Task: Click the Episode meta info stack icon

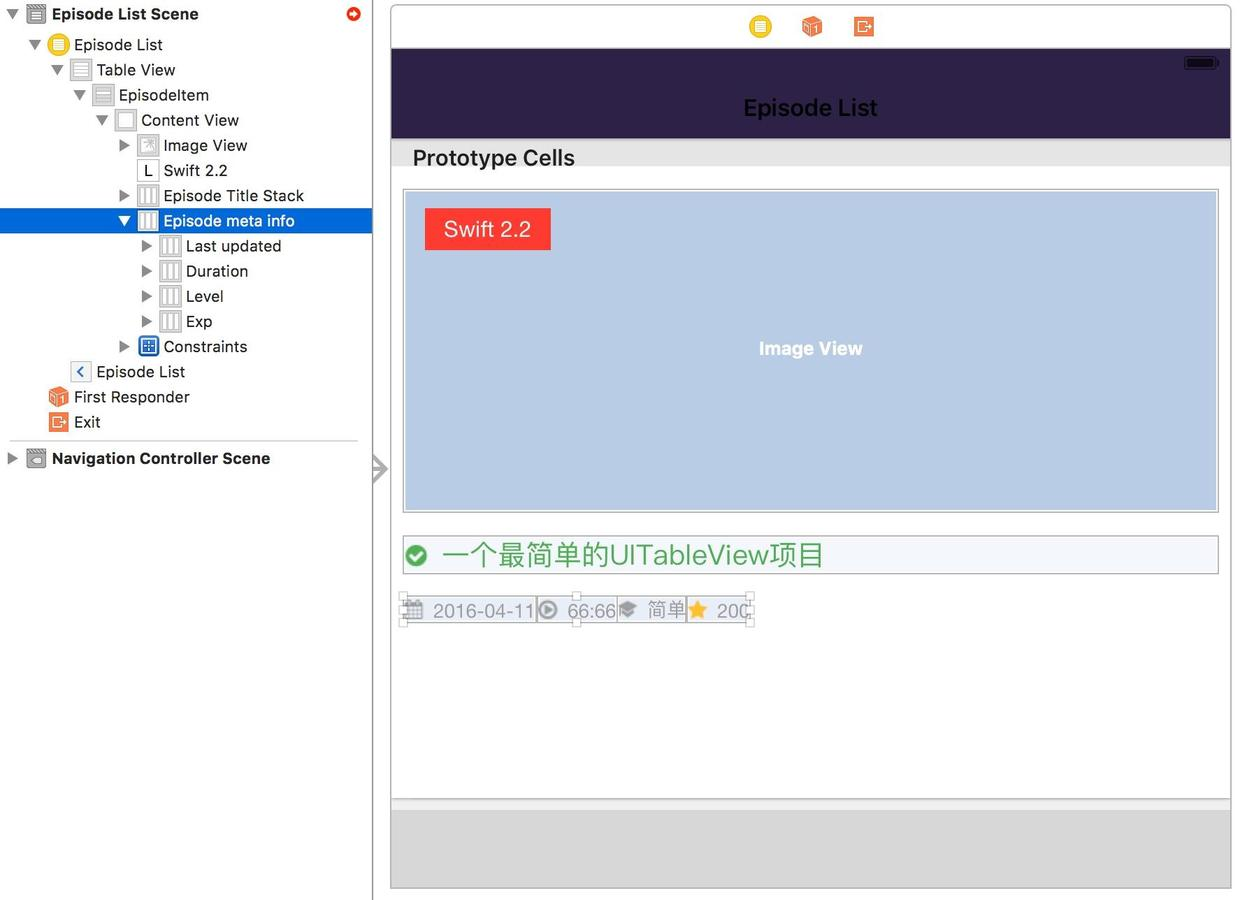Action: tap(148, 221)
